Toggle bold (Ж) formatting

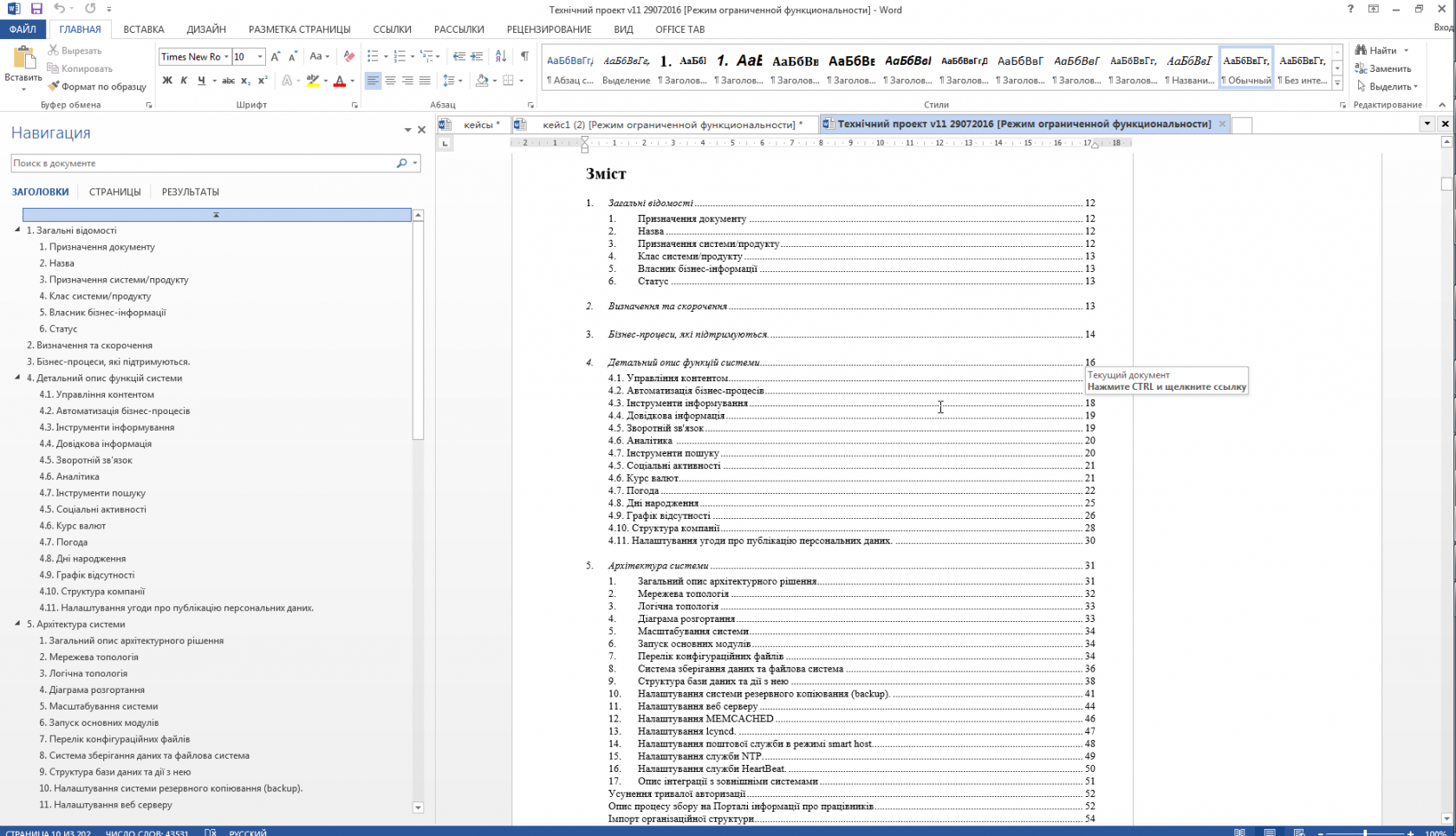(x=167, y=81)
